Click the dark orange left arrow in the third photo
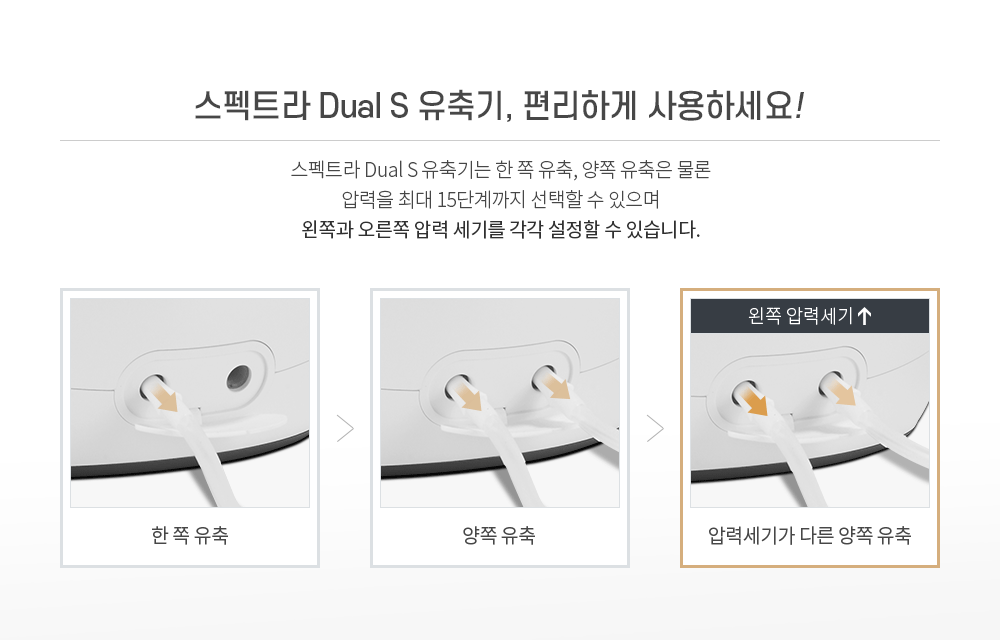This screenshot has width=1000, height=640. (756, 402)
